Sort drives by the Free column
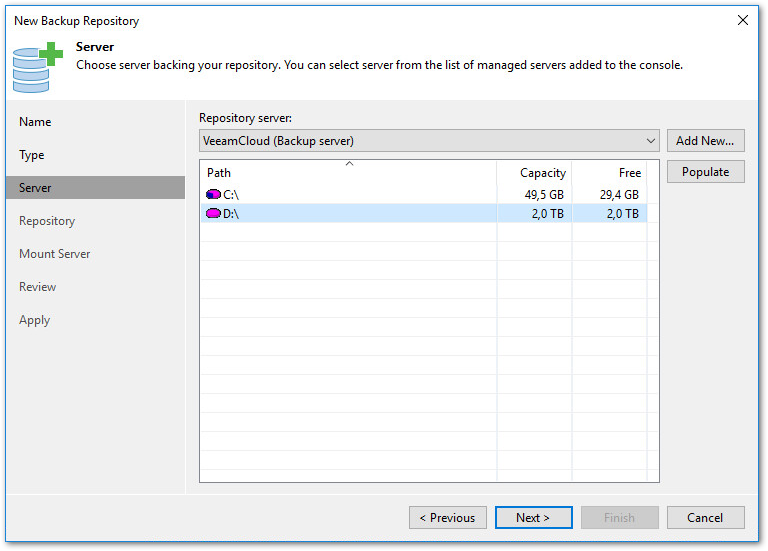Screen dimensions: 768x551 click(x=610, y=173)
